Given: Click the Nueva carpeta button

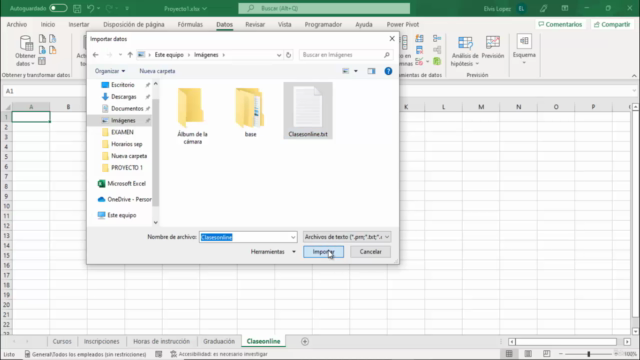Looking at the screenshot, I should (157, 71).
